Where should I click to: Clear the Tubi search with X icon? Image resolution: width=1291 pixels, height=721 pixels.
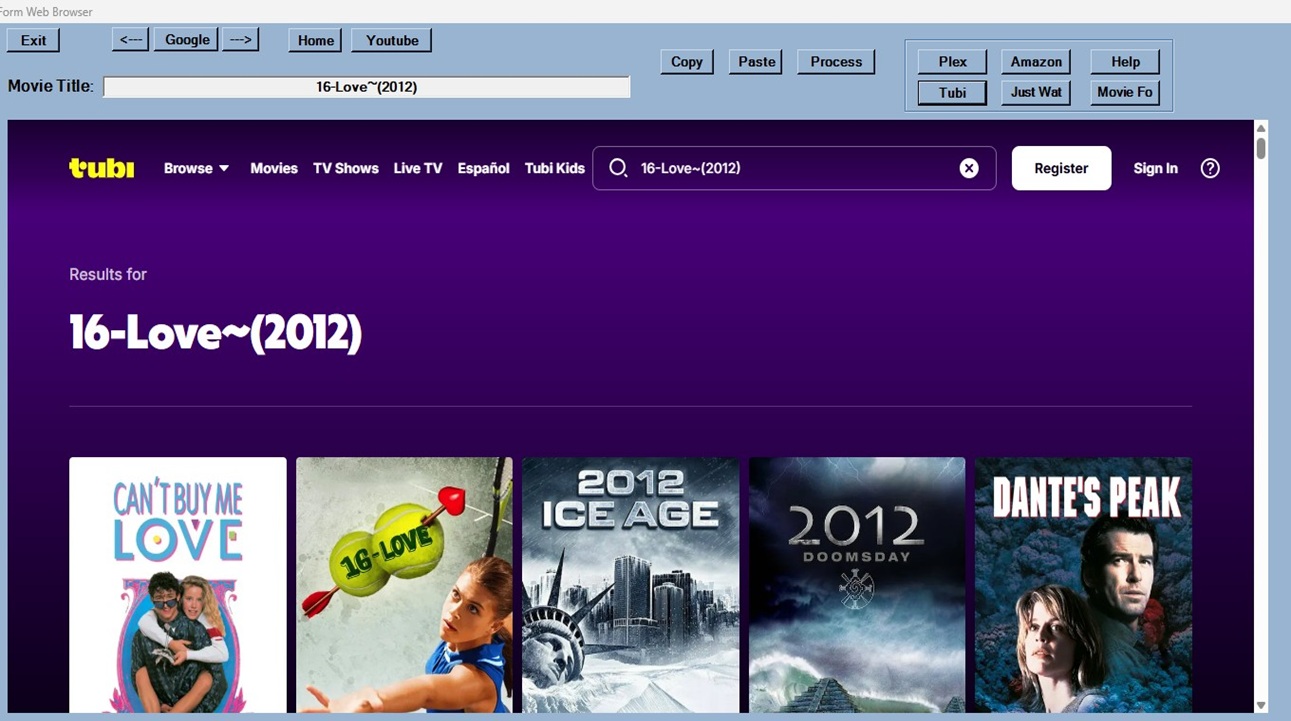[968, 168]
